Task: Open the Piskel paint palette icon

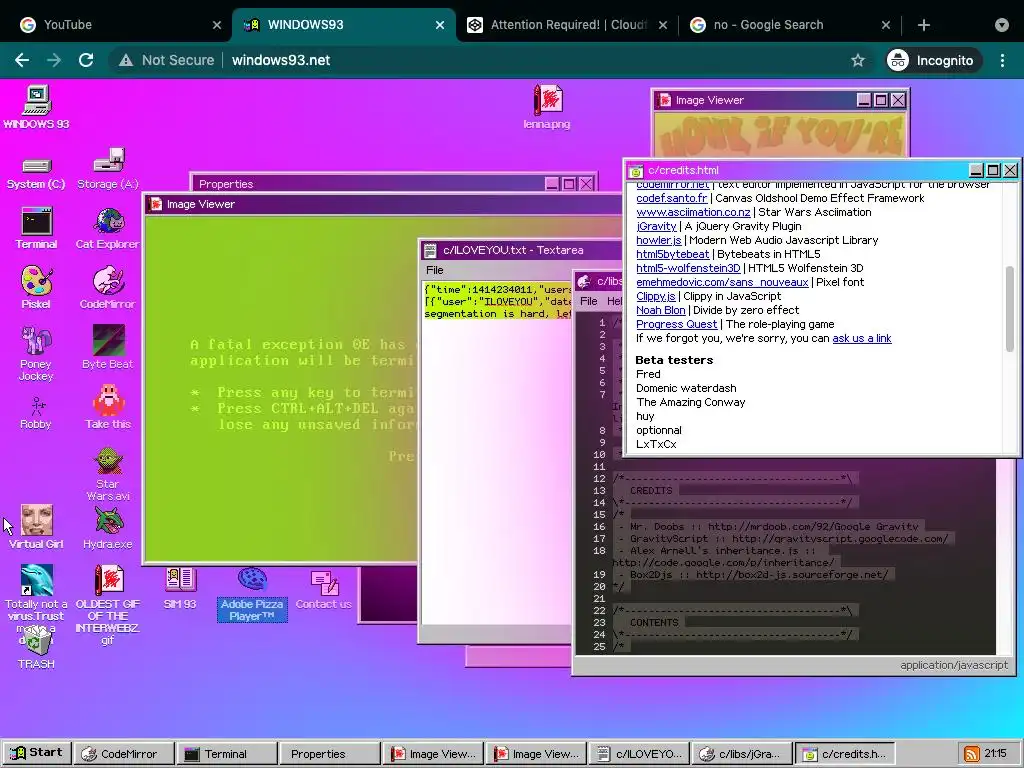Action: pos(37,287)
